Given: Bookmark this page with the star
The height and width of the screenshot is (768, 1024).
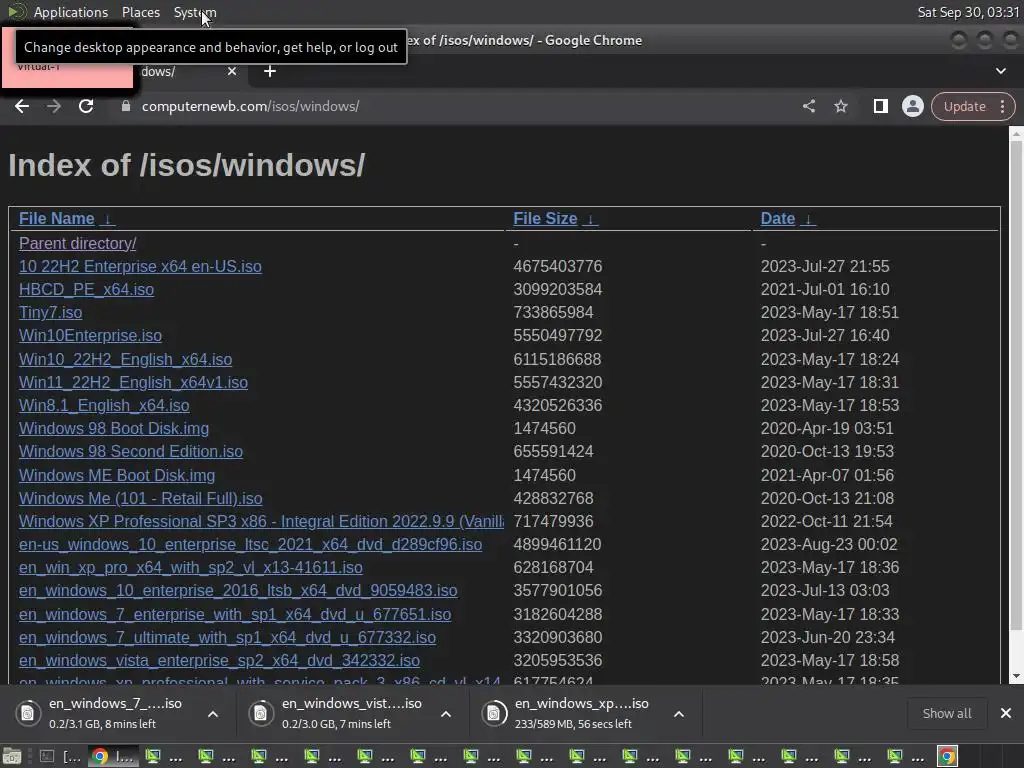Looking at the screenshot, I should (x=840, y=106).
